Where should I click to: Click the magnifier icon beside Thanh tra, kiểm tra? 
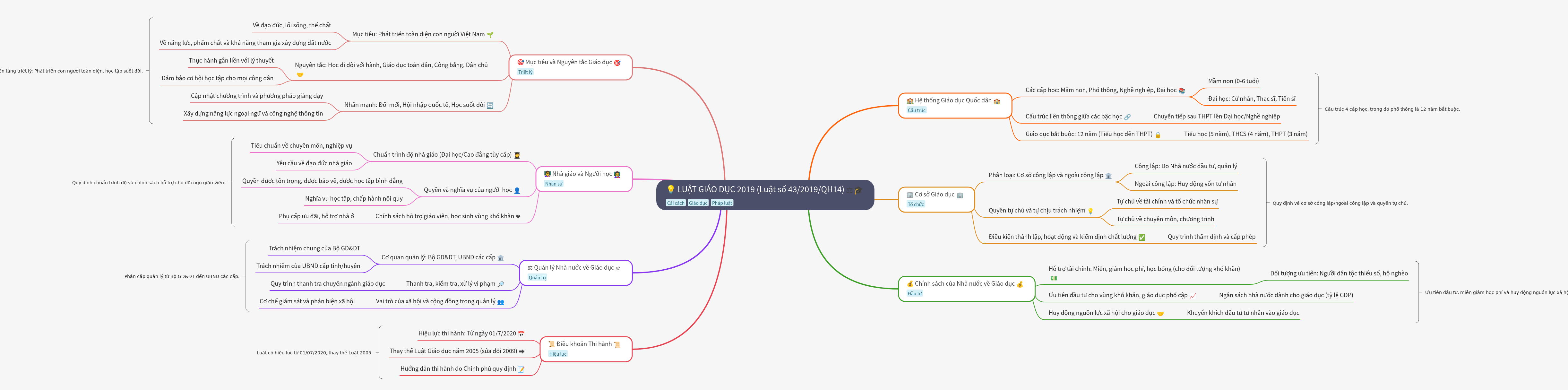[x=501, y=284]
